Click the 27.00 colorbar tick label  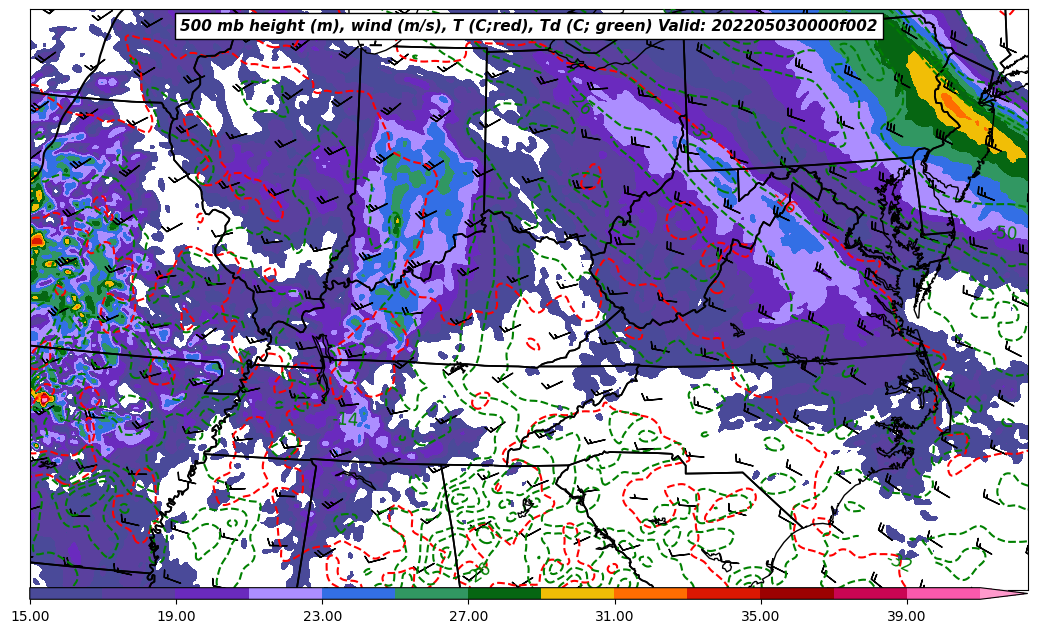(x=468, y=616)
